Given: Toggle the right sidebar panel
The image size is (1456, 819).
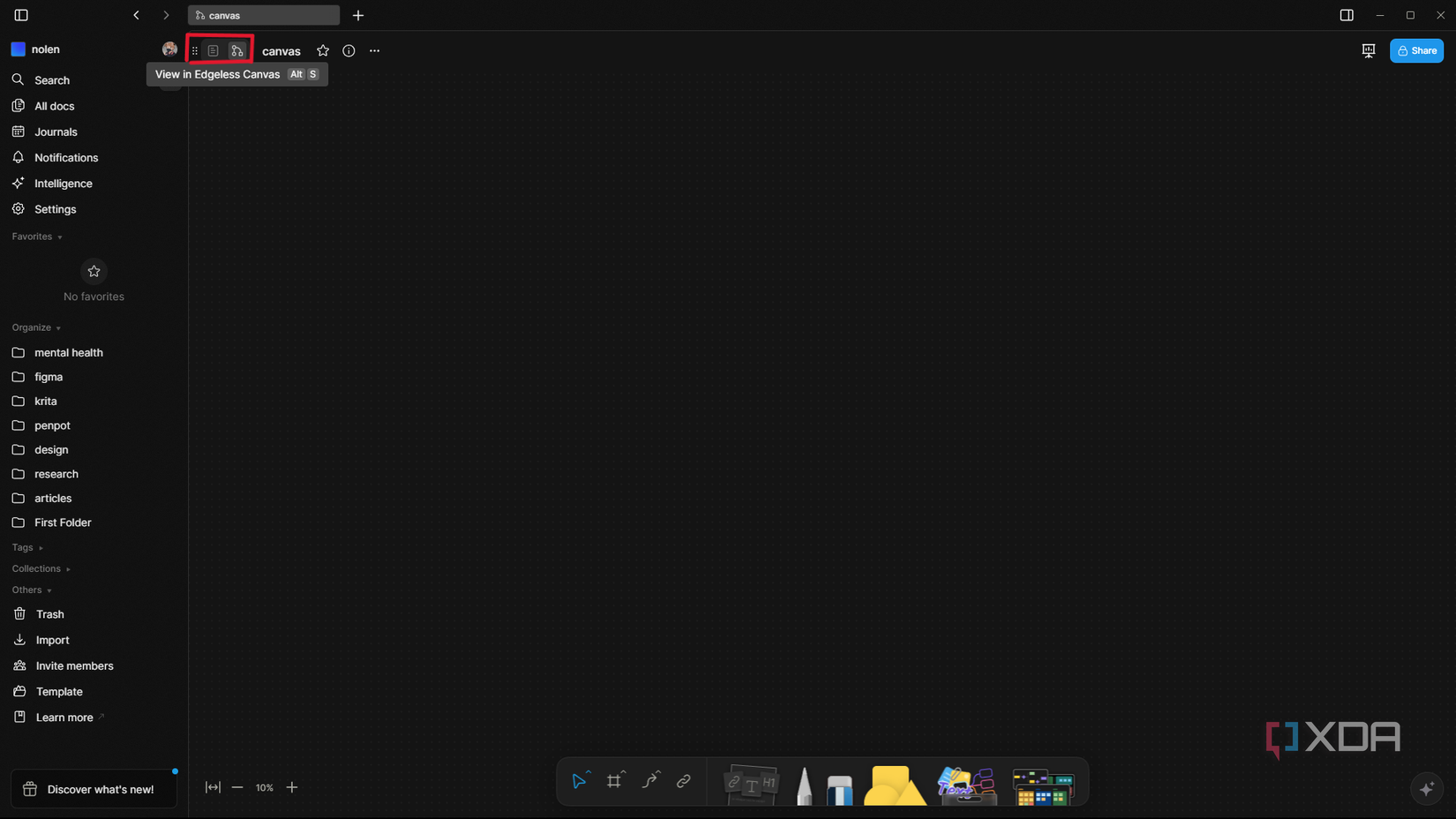Looking at the screenshot, I should [1346, 15].
